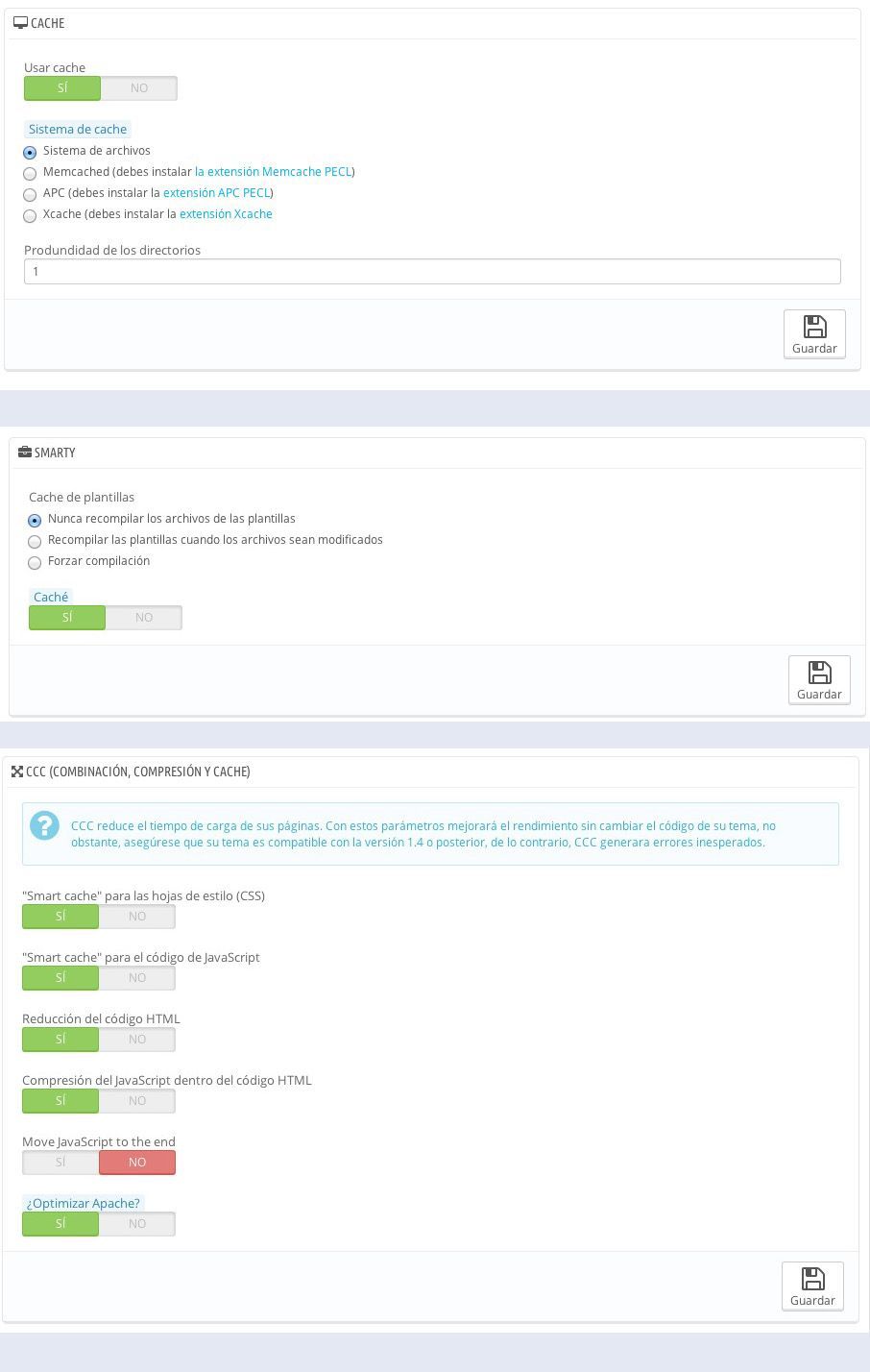Enable Smart cache for CSS with SÍ

pyautogui.click(x=60, y=917)
